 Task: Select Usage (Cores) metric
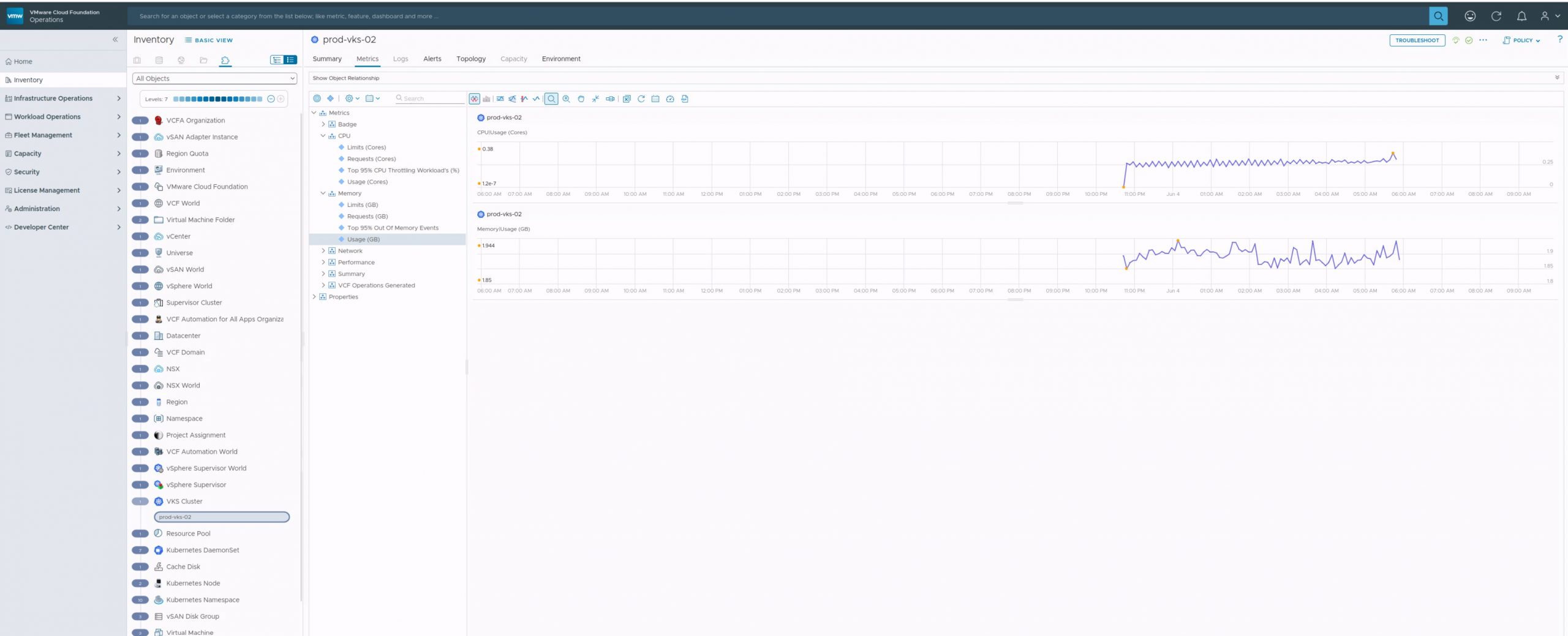(367, 182)
